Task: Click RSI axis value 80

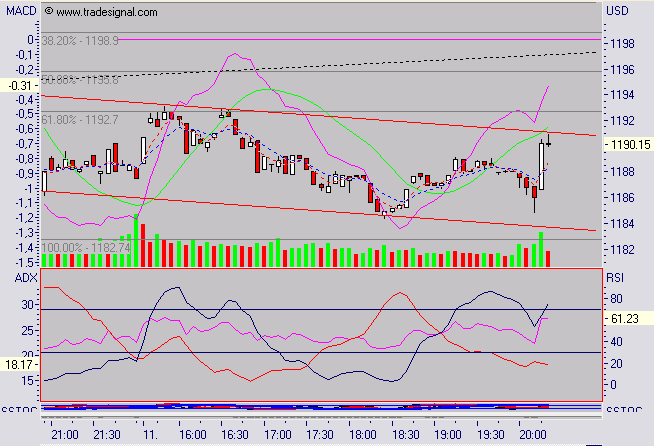Action: [616, 299]
